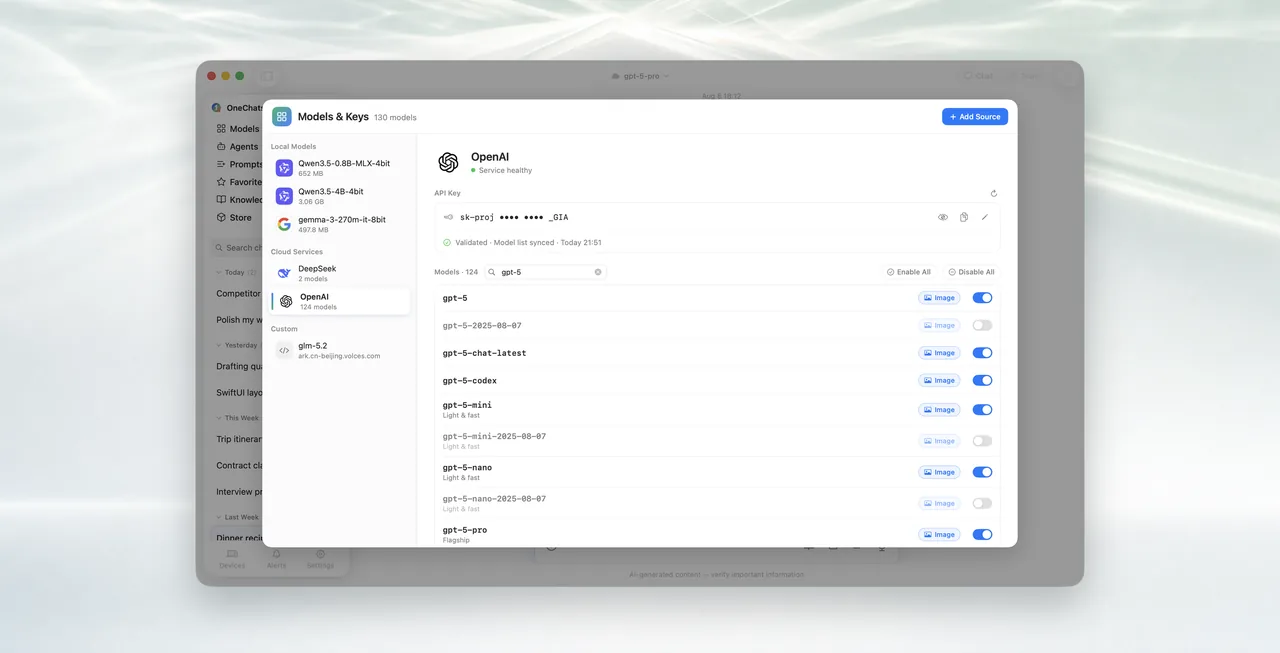Click the code icon beside glm-5.2
1280x653 pixels.
pyautogui.click(x=284, y=350)
